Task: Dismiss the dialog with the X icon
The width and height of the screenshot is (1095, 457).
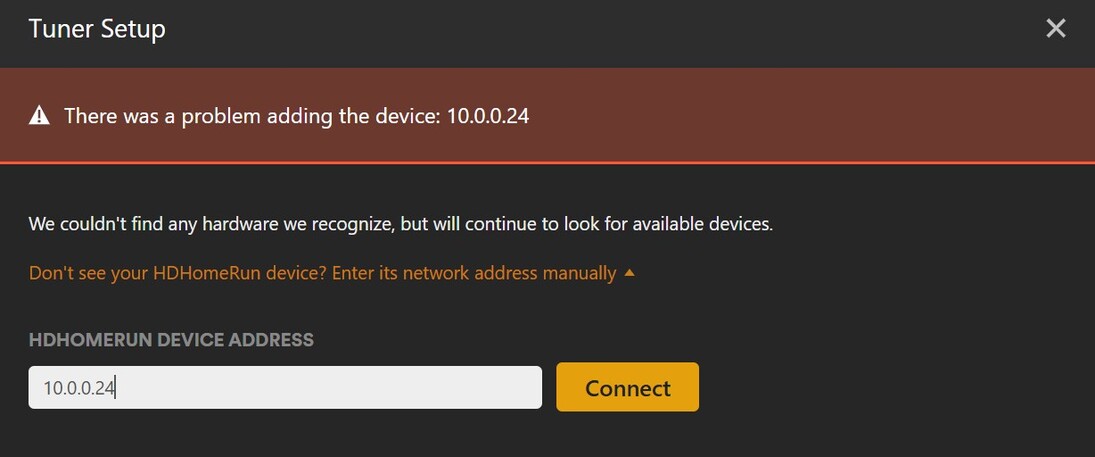Action: pos(1055,29)
